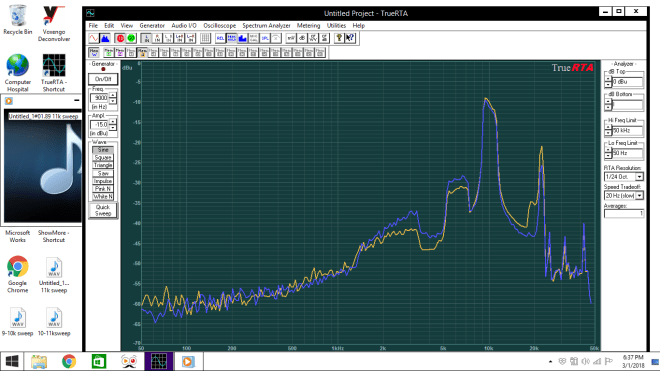Image resolution: width=660 pixels, height=371 pixels.
Task: Open the Speed Tradeoff dropdown
Action: pos(639,196)
